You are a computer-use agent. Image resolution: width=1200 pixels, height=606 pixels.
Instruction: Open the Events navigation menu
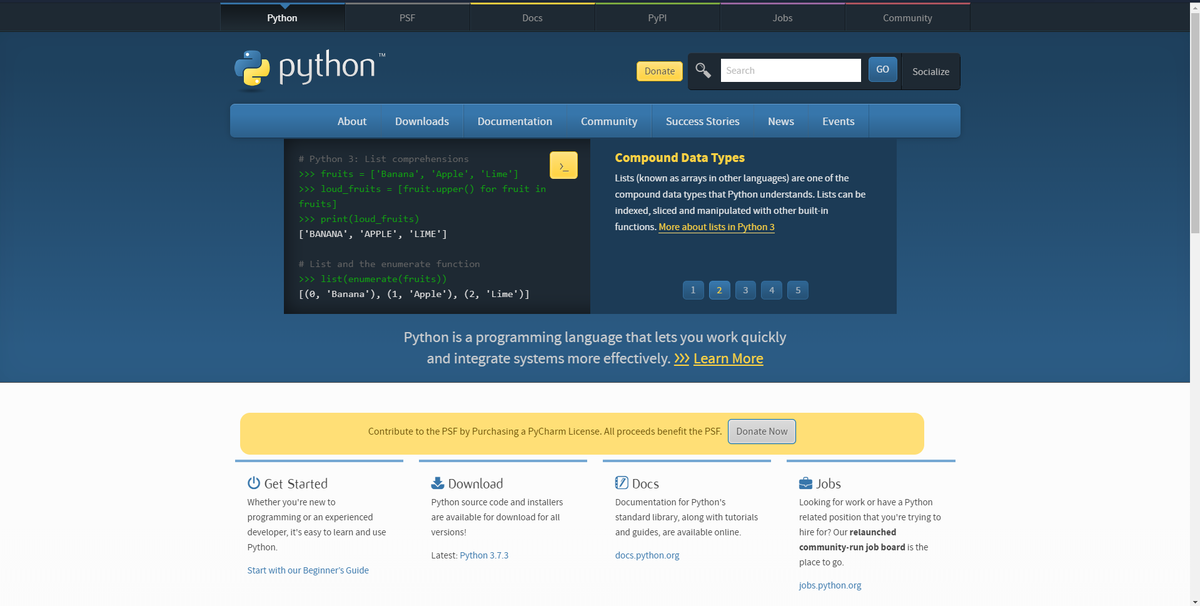pos(838,121)
